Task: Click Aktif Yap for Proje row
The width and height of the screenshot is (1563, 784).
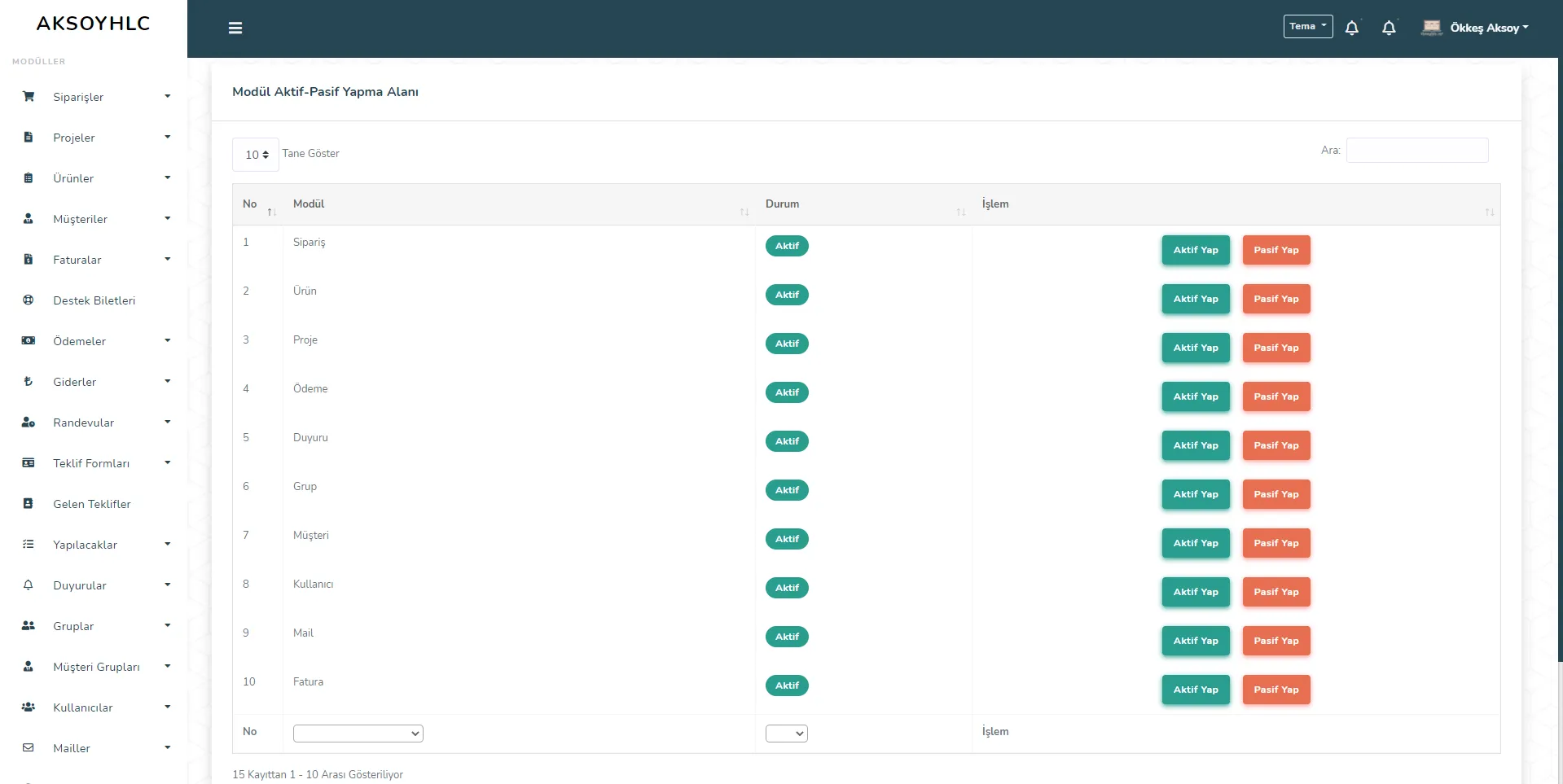Action: coord(1196,348)
